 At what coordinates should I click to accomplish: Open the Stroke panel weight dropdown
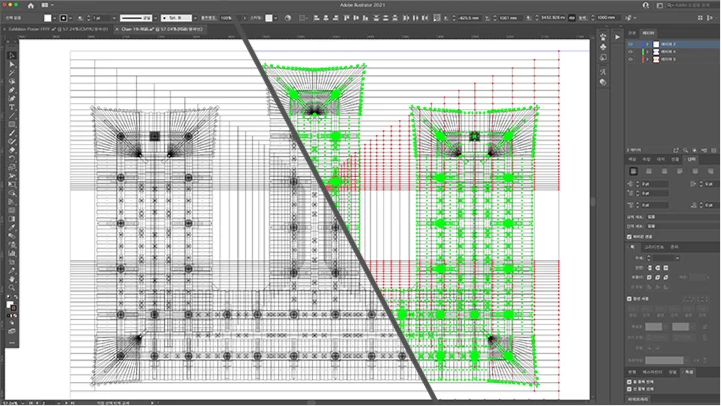(x=677, y=258)
